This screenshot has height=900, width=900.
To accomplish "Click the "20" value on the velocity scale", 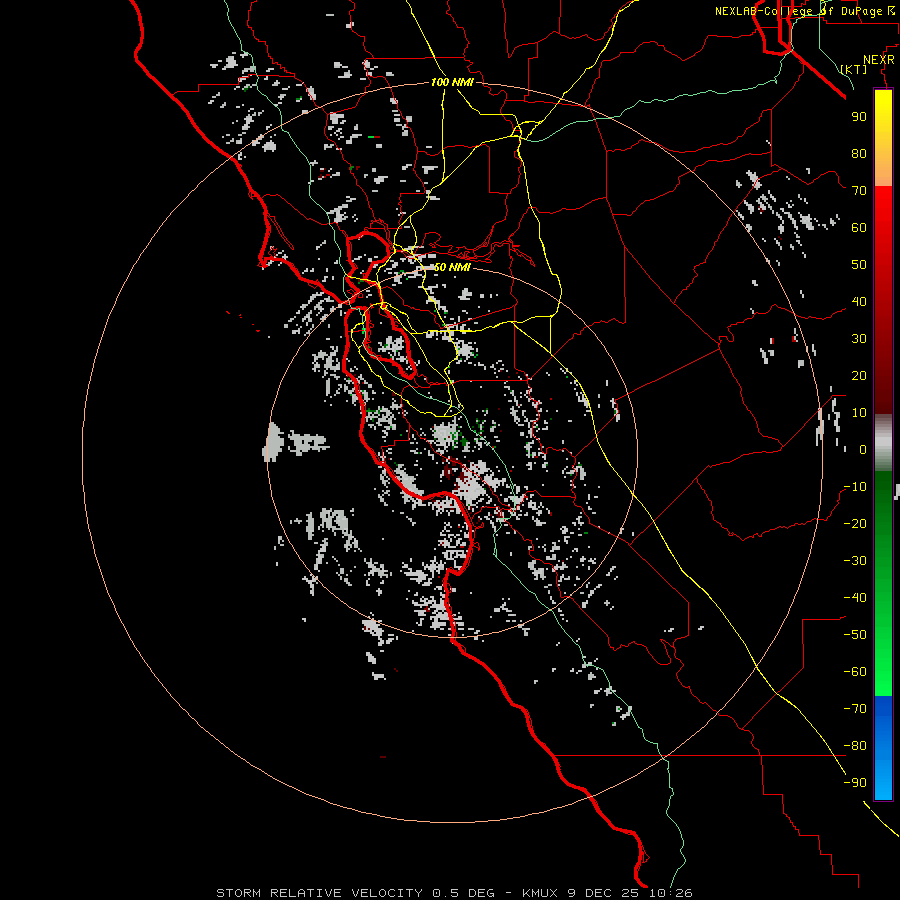I will pyautogui.click(x=859, y=376).
